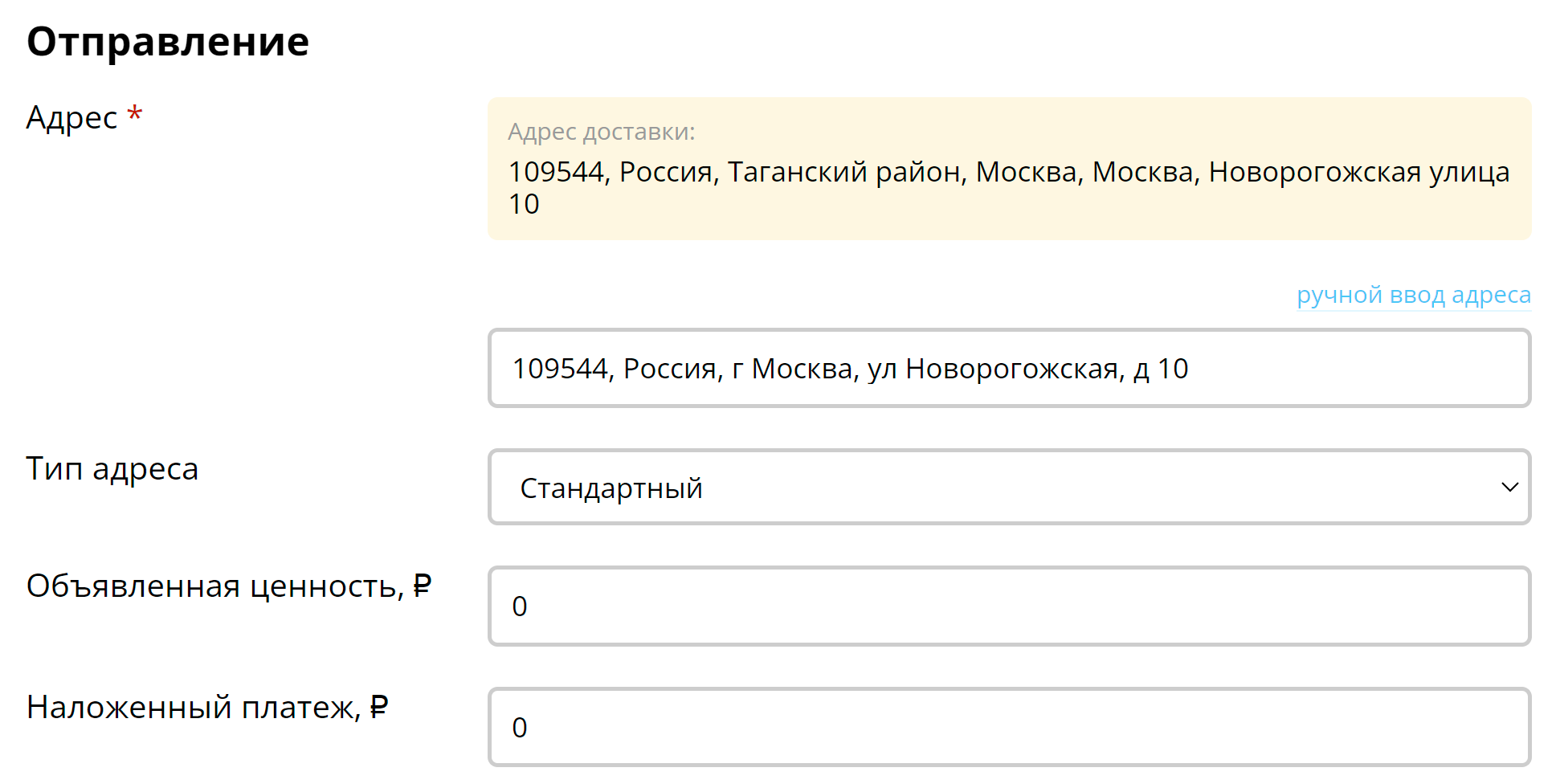Click the '0' value in the cash-on-delivery field

[x=520, y=728]
